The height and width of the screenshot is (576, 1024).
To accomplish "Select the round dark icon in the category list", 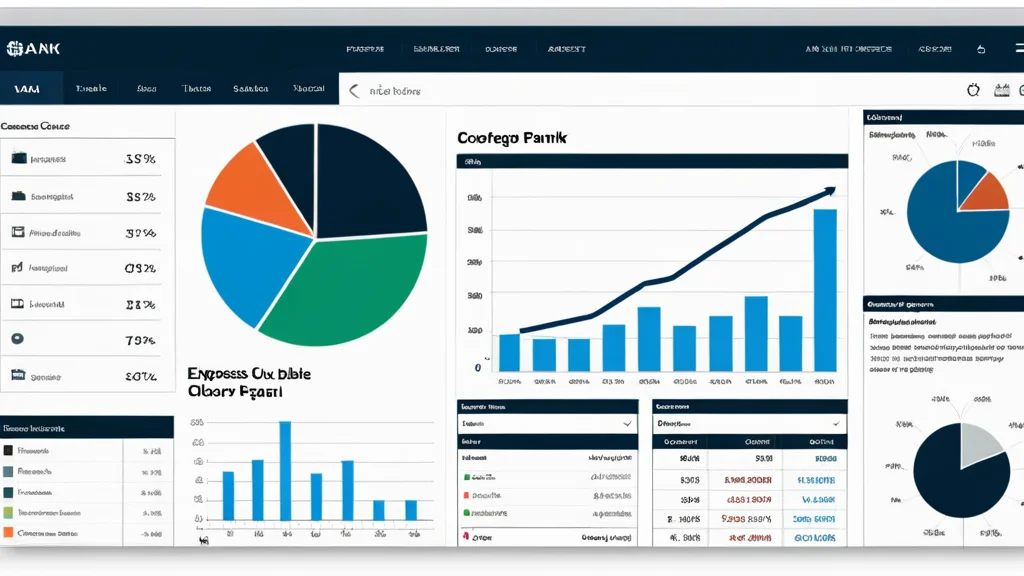I will pyautogui.click(x=18, y=338).
